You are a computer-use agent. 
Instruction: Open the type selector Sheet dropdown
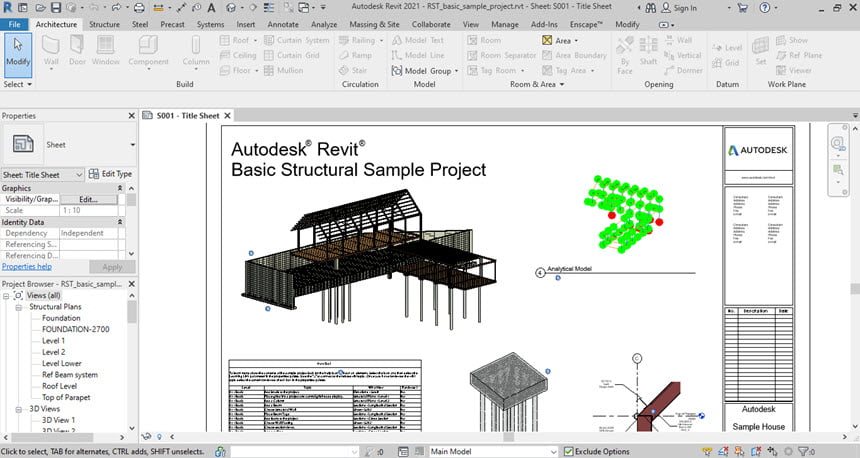(132, 145)
